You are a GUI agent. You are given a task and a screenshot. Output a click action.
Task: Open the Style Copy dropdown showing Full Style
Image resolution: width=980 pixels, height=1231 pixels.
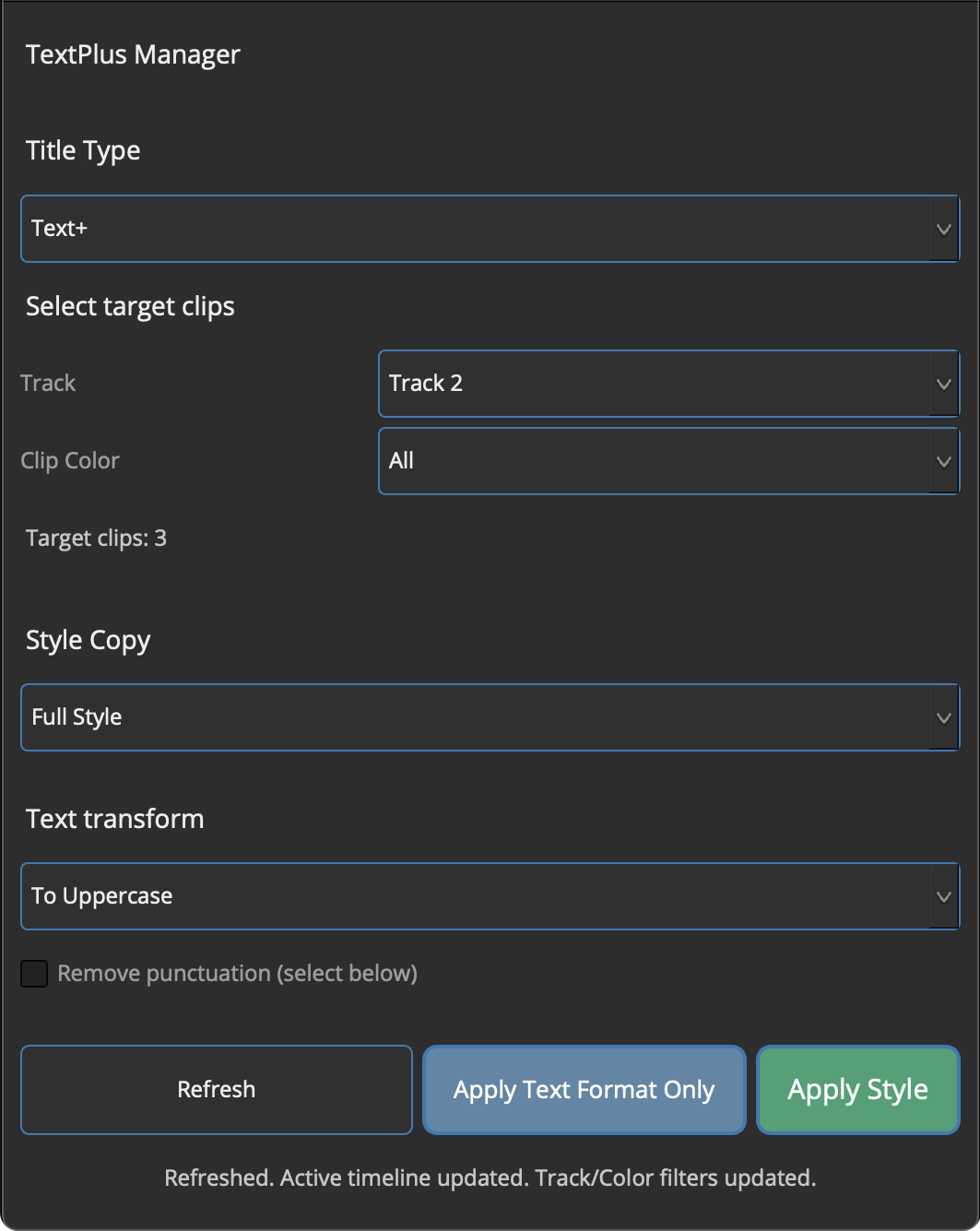tap(490, 717)
